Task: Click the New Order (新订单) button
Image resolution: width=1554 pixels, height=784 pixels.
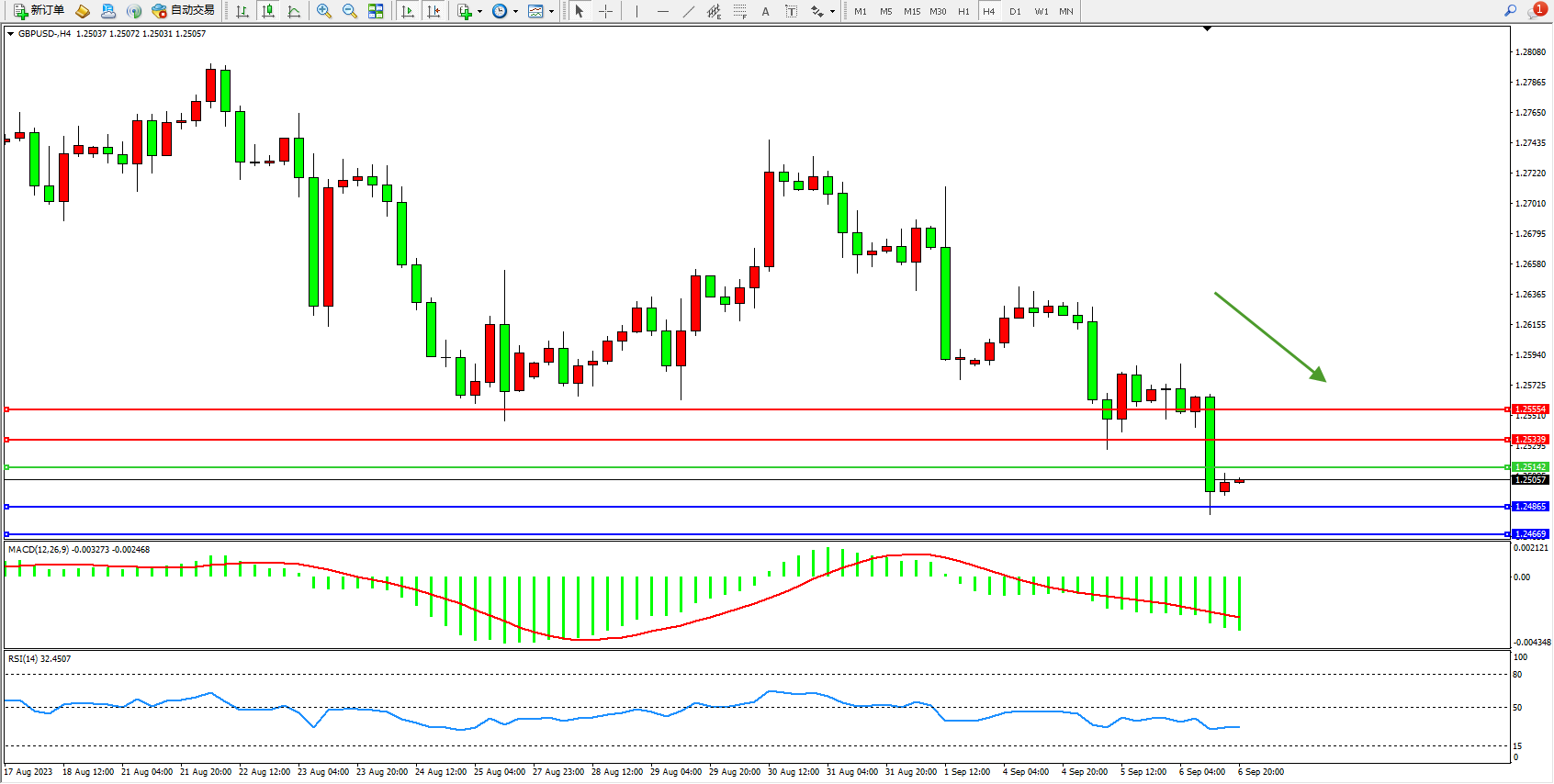Action: click(x=39, y=11)
